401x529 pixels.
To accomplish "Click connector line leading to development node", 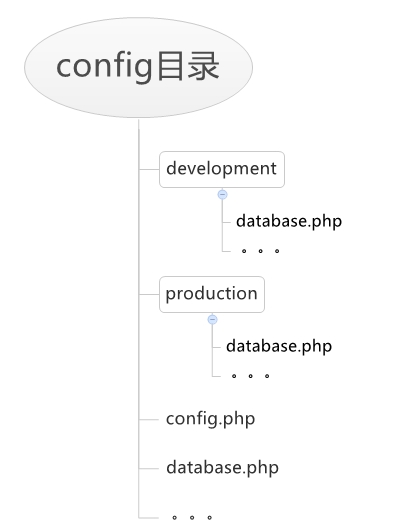I will (149, 169).
